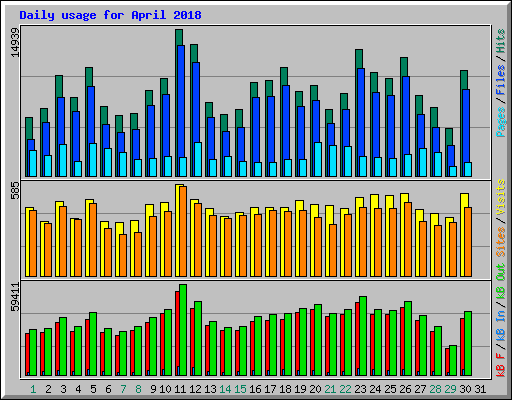
Task: Click day label 29 on x-axis
Action: pos(450,389)
